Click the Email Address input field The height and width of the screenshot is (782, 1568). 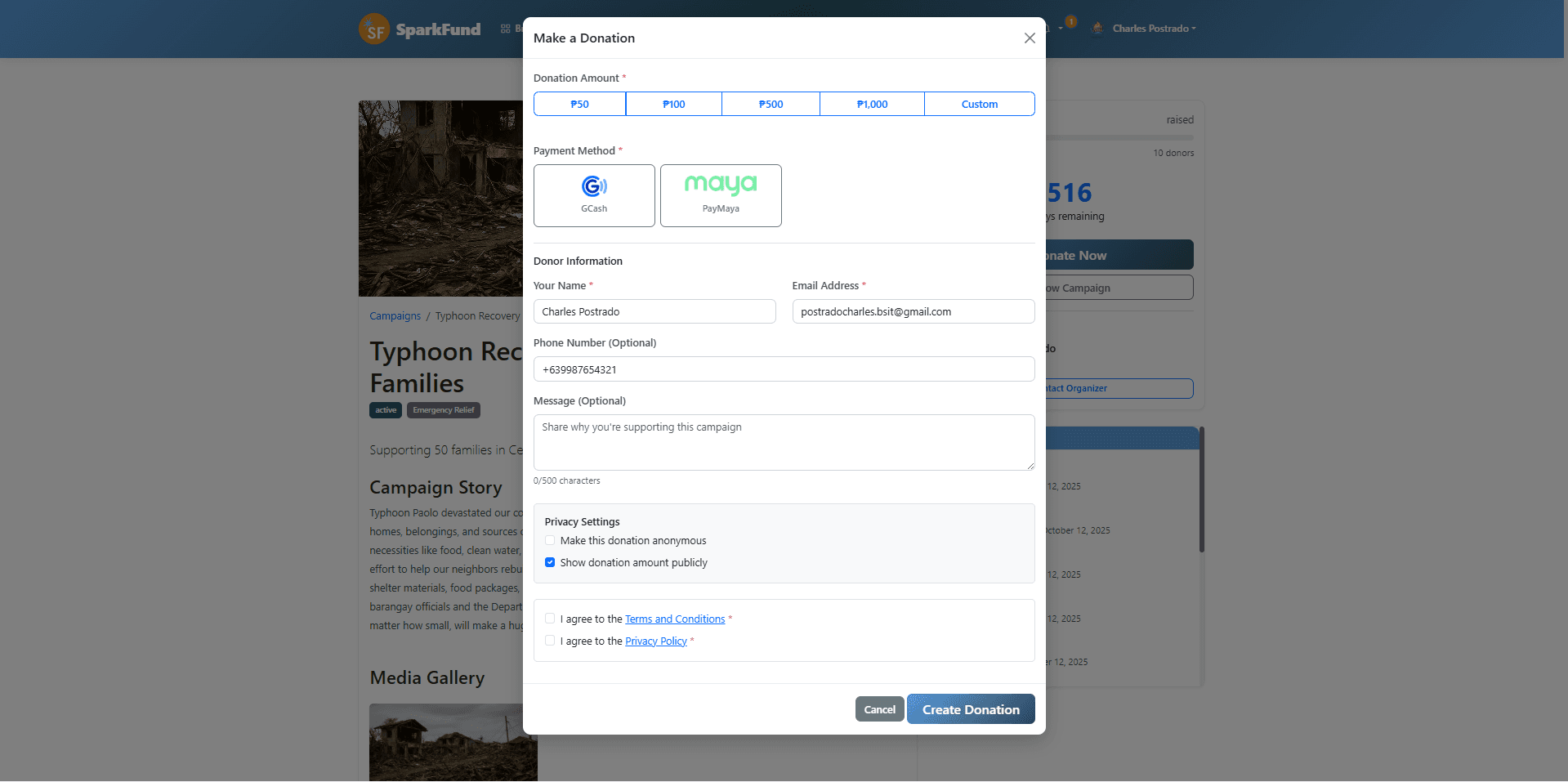pyautogui.click(x=914, y=311)
